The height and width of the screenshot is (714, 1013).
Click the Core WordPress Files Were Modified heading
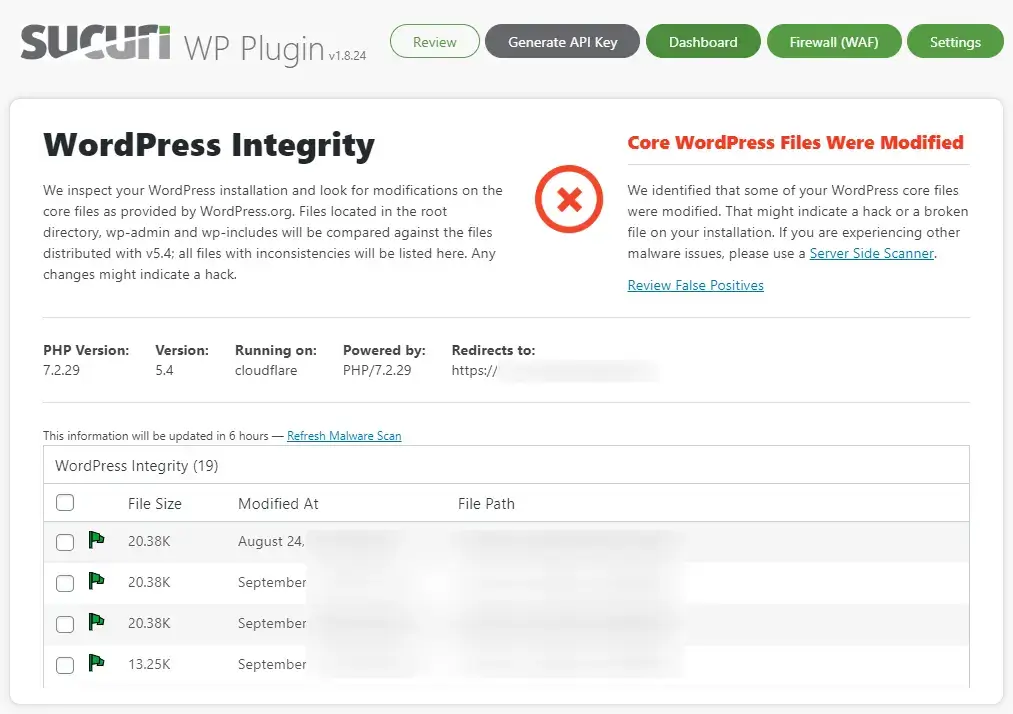pos(795,142)
